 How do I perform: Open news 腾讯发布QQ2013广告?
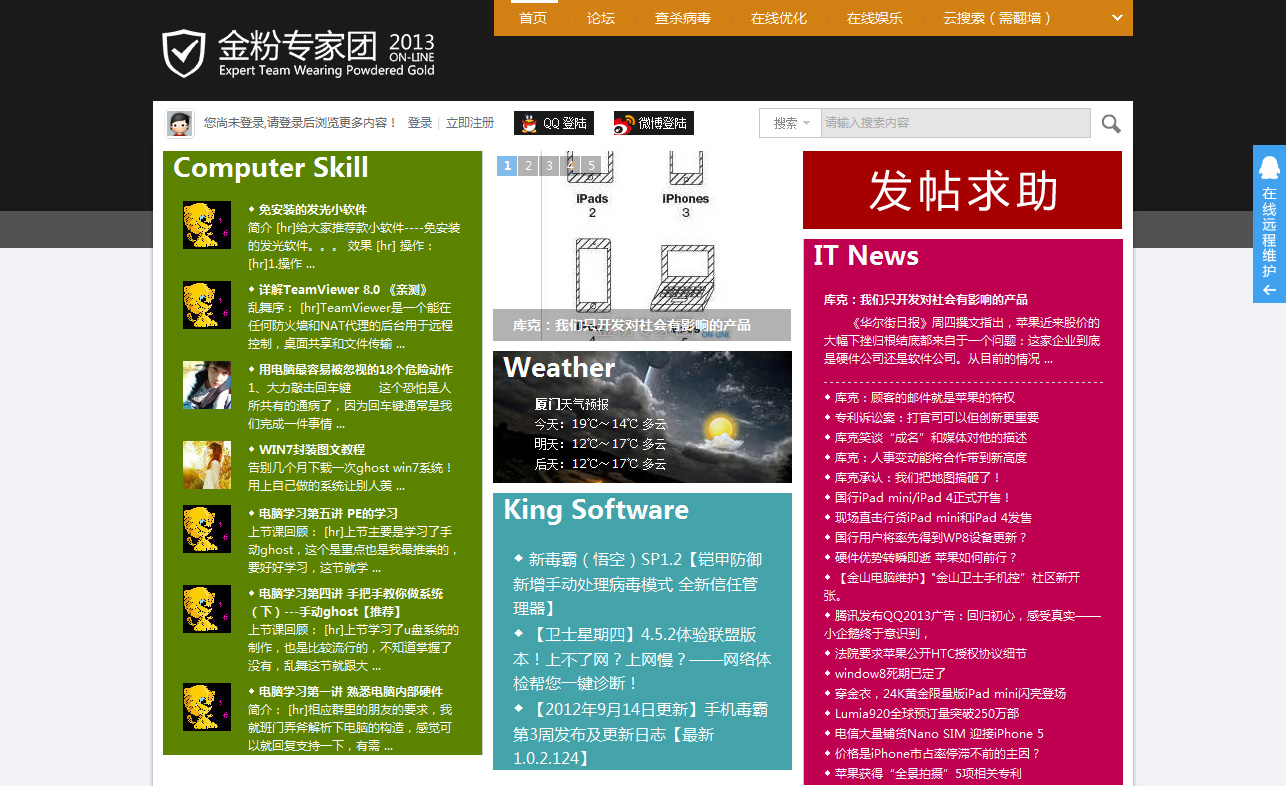coord(962,624)
